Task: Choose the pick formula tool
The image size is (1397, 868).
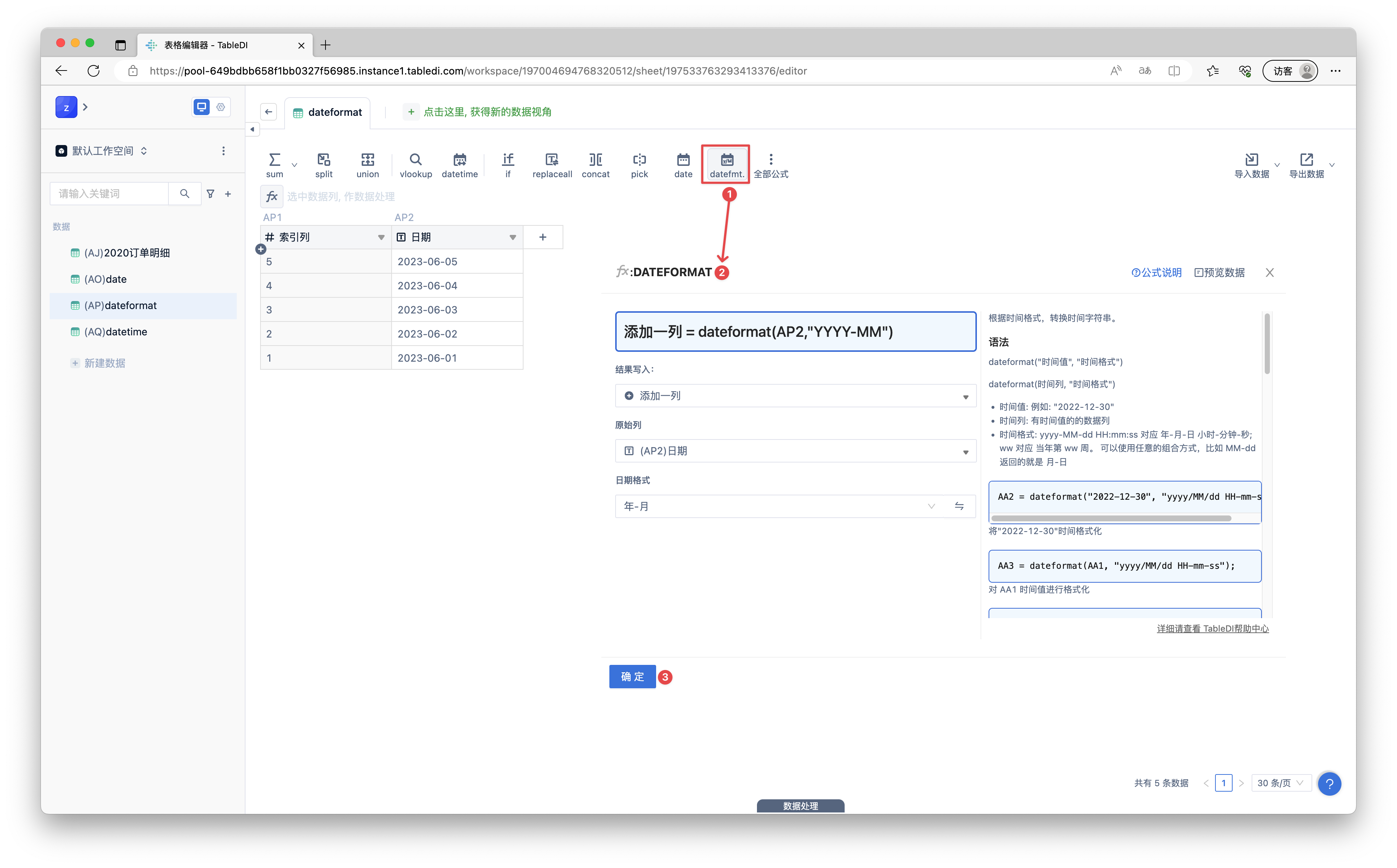Action: (639, 165)
